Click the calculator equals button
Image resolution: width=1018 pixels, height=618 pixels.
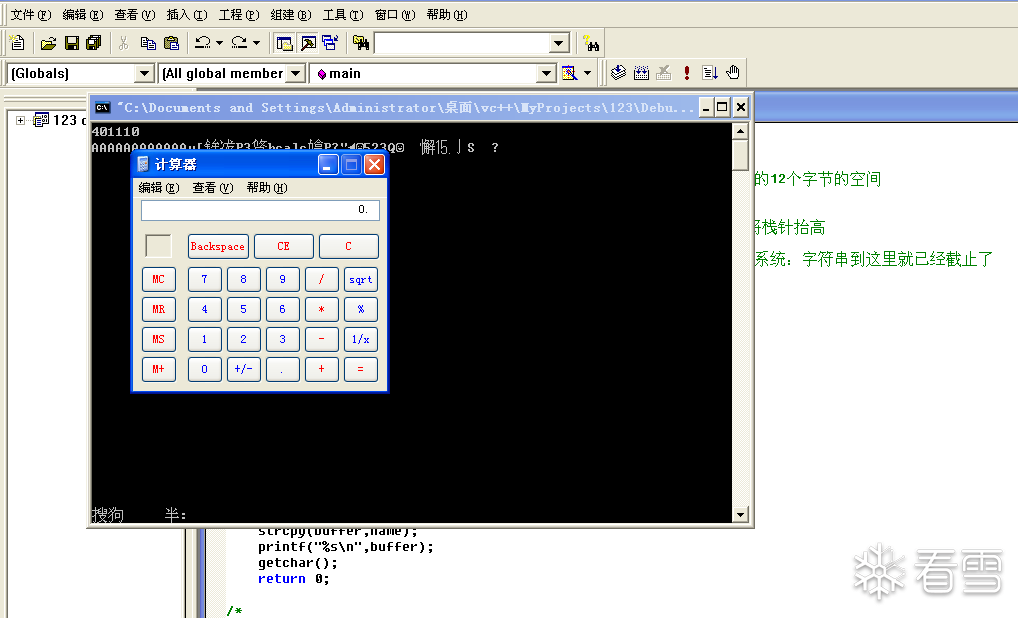(361, 369)
